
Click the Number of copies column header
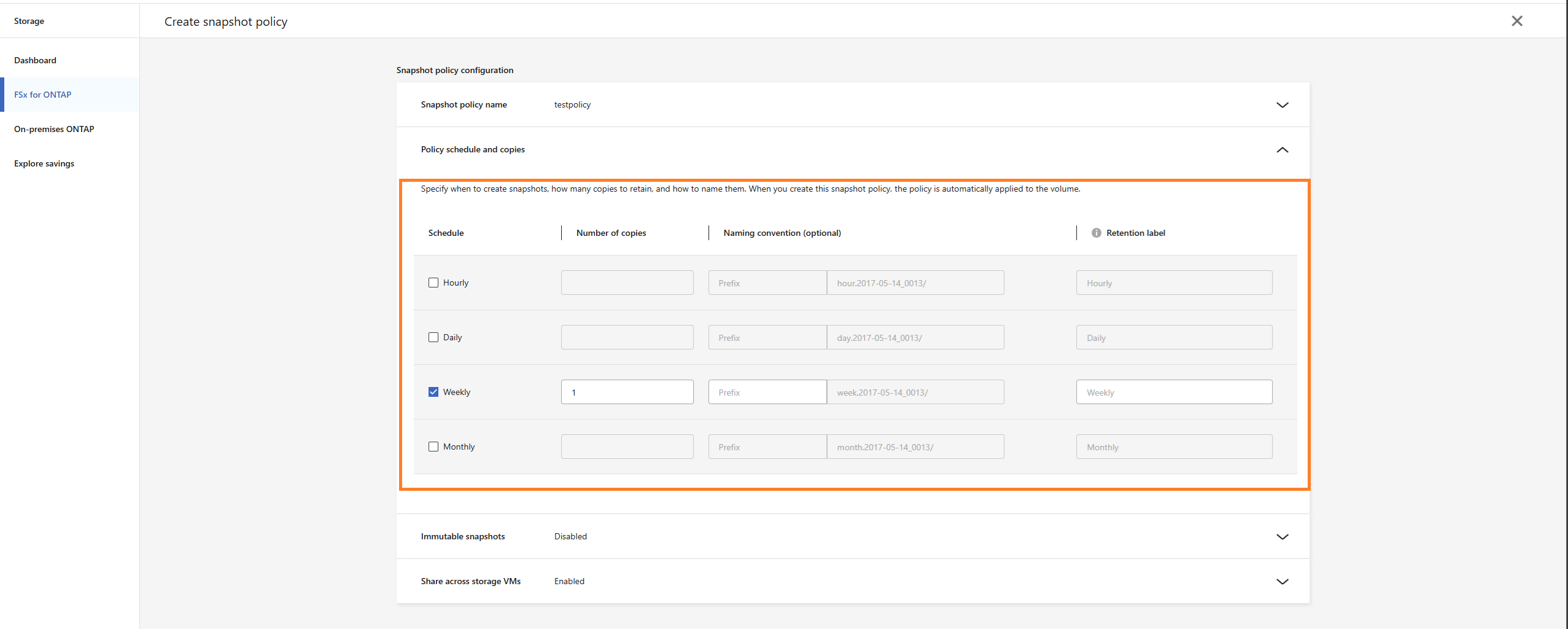point(611,233)
